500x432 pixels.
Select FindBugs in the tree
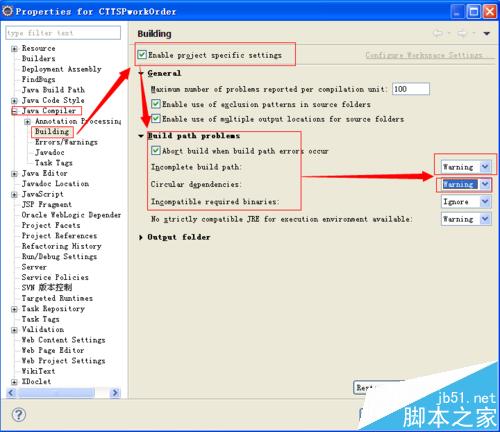tap(38, 79)
